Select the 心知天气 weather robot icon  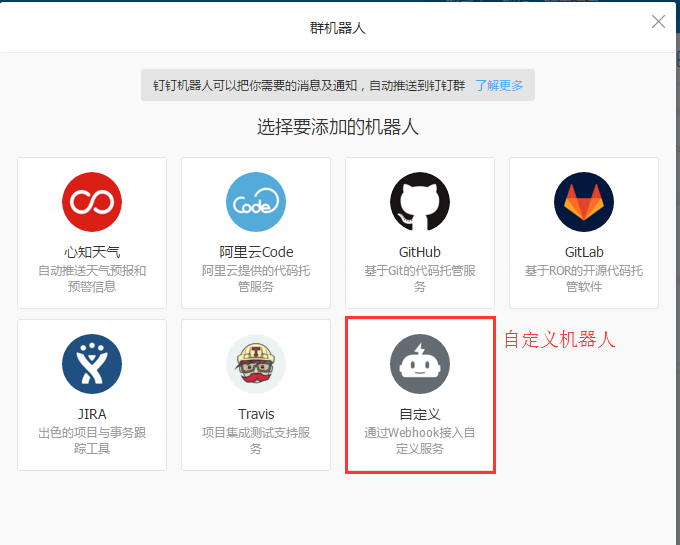(x=92, y=202)
